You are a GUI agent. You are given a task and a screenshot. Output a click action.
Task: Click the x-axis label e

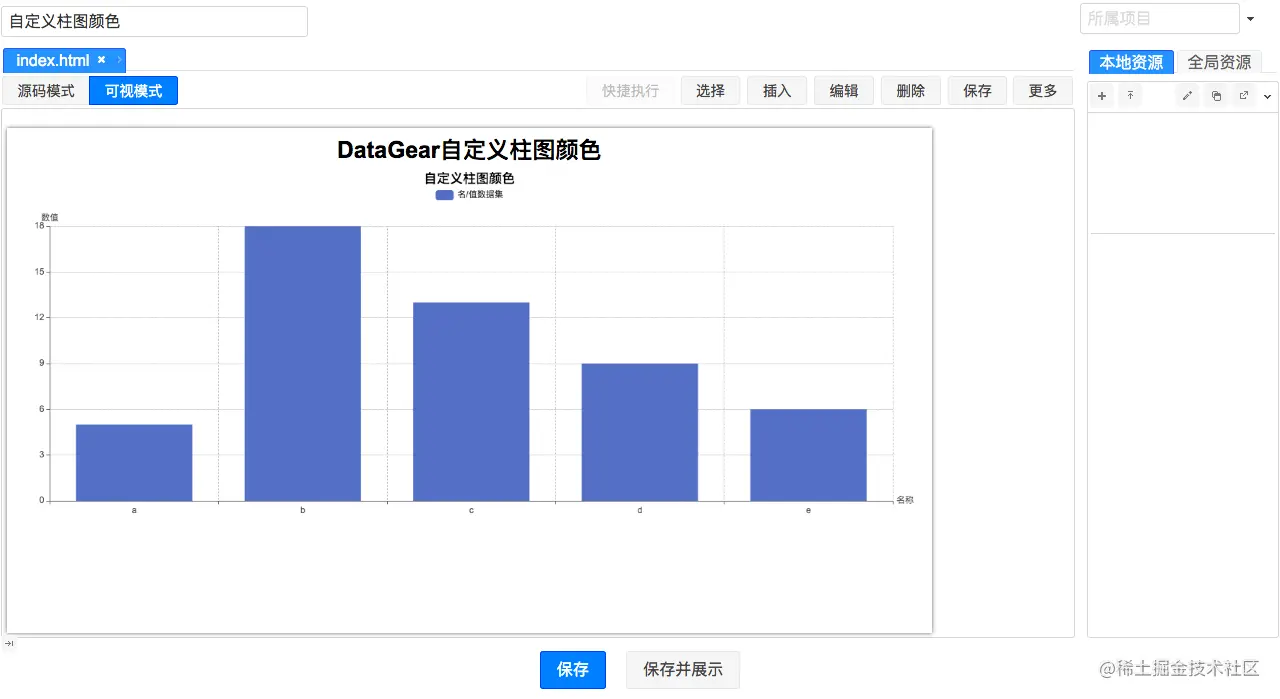(809, 510)
